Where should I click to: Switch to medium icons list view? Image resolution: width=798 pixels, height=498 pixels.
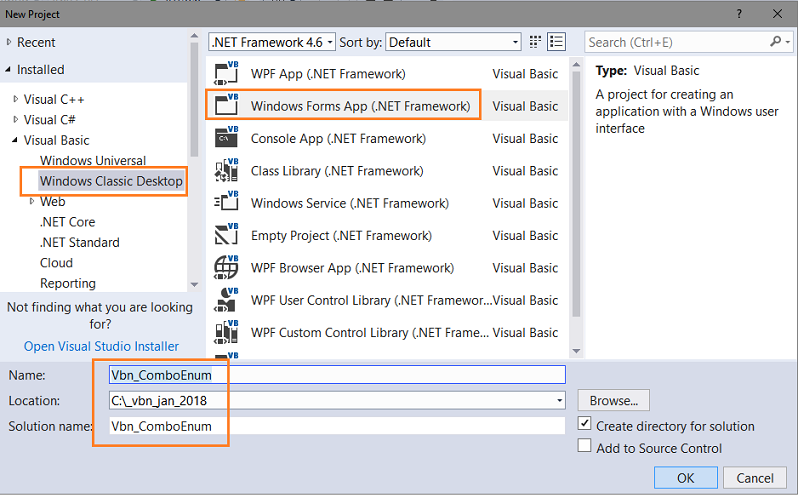(556, 42)
